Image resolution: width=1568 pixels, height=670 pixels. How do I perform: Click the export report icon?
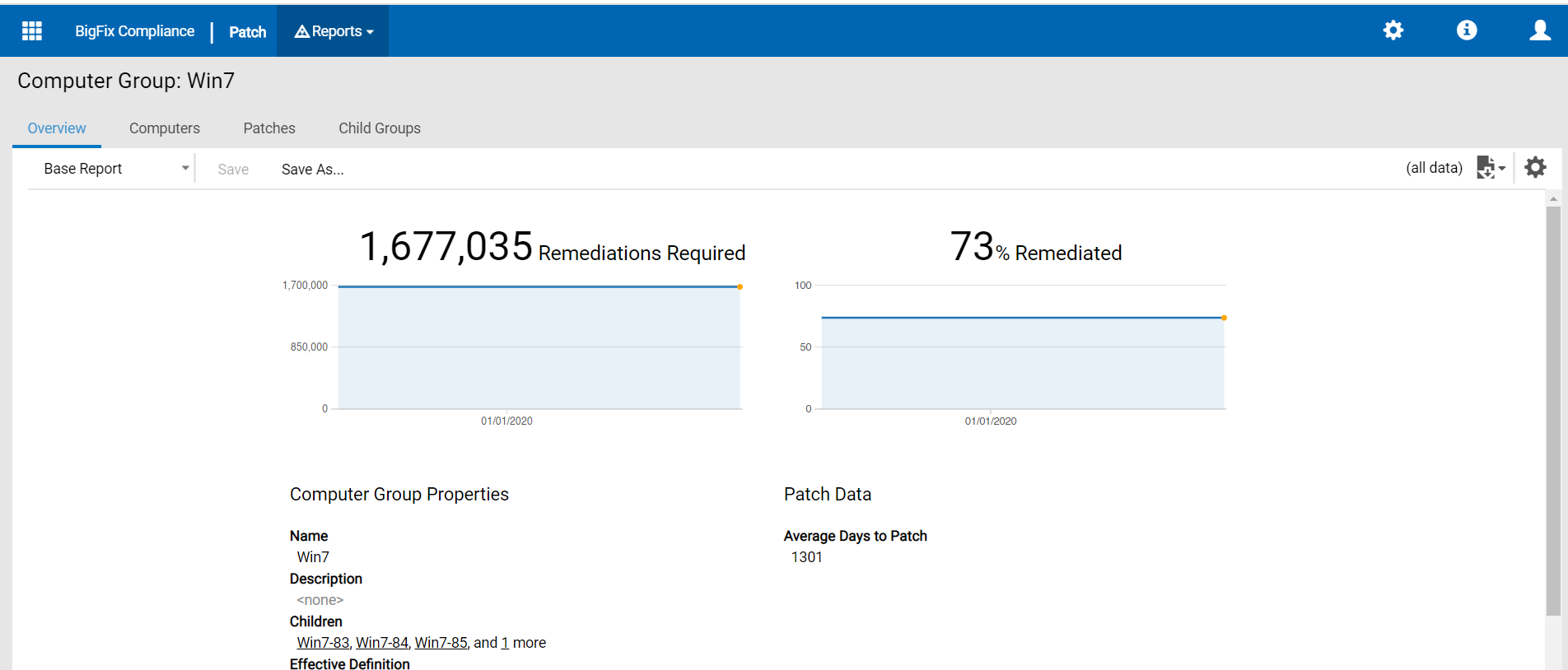coord(1489,168)
